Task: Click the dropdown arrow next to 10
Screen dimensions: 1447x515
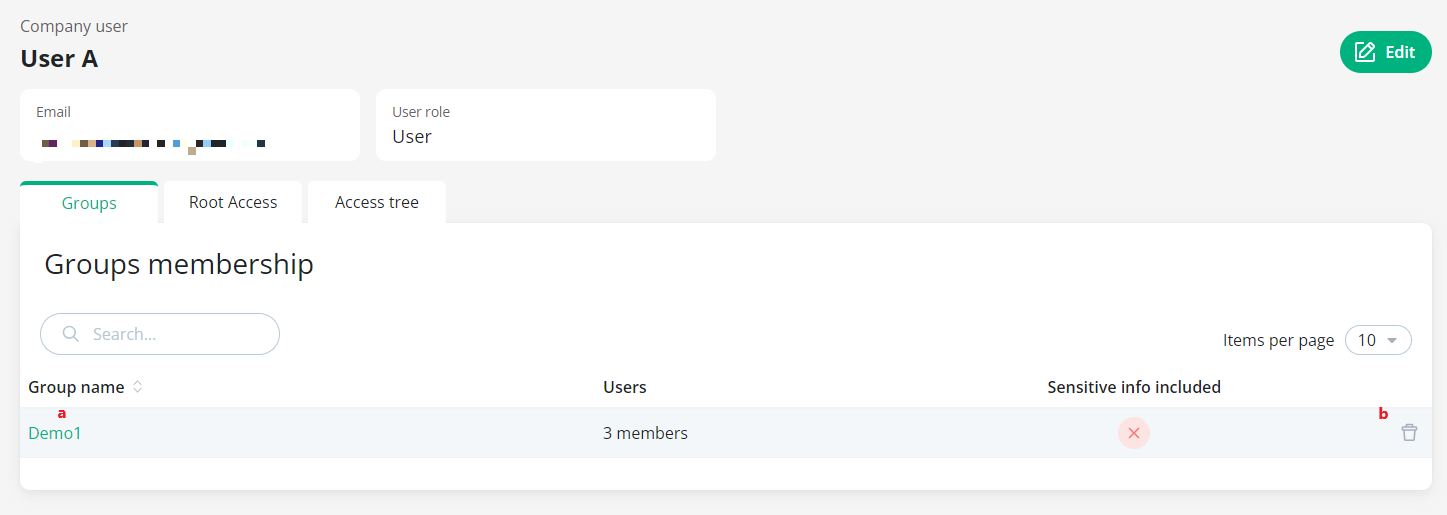Action: tap(1392, 341)
